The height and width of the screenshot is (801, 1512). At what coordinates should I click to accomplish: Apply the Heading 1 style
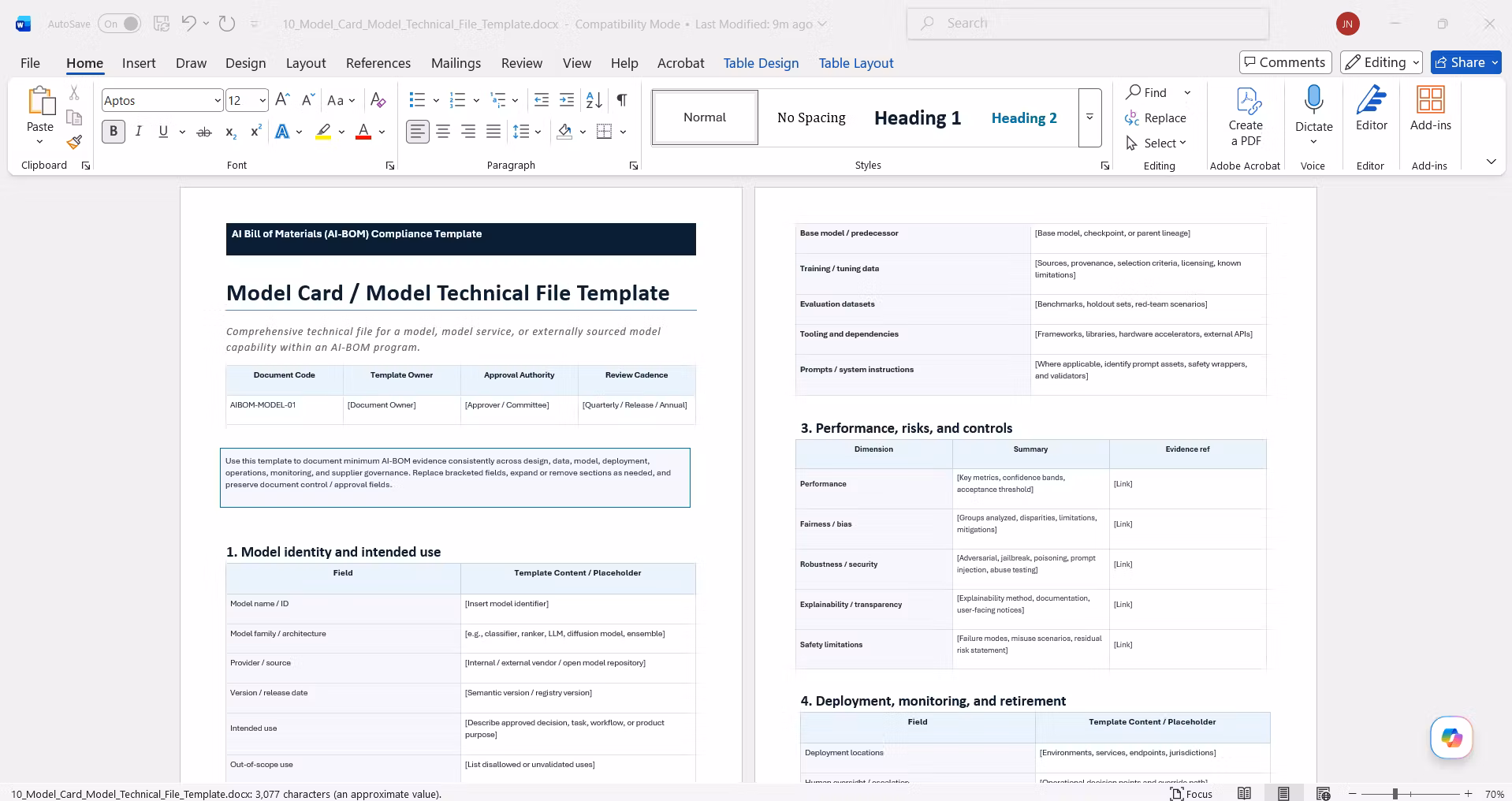click(918, 117)
